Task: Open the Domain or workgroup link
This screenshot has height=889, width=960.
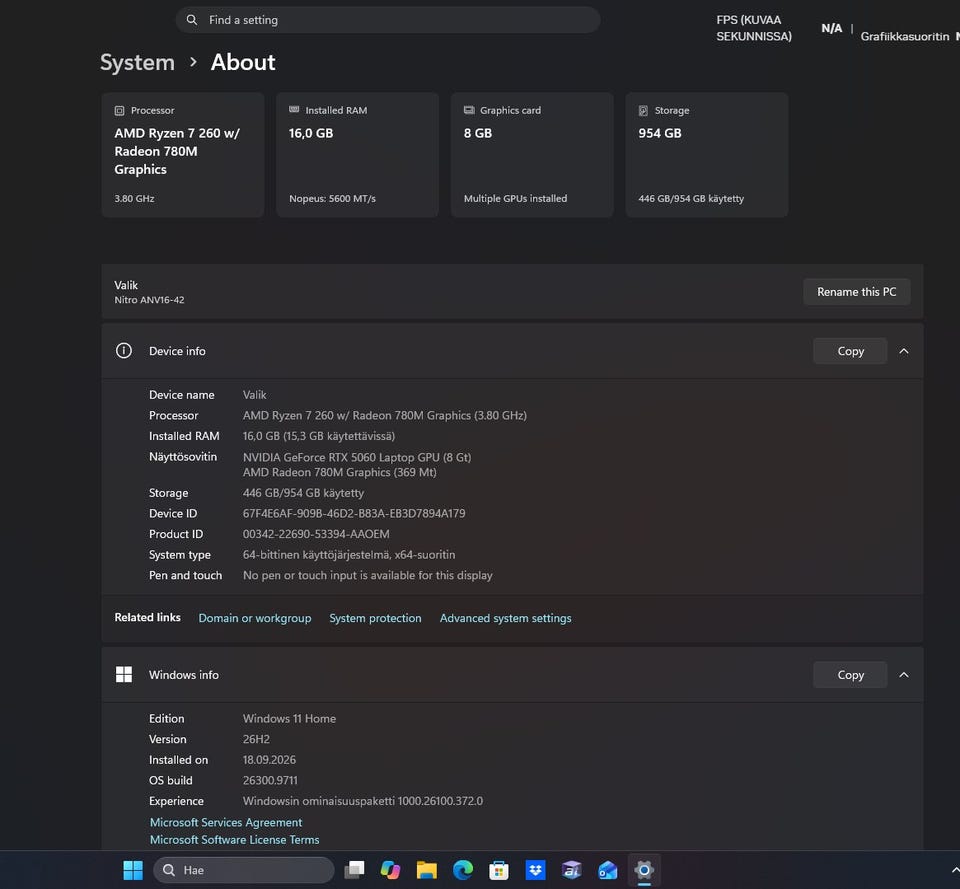Action: pyautogui.click(x=255, y=618)
